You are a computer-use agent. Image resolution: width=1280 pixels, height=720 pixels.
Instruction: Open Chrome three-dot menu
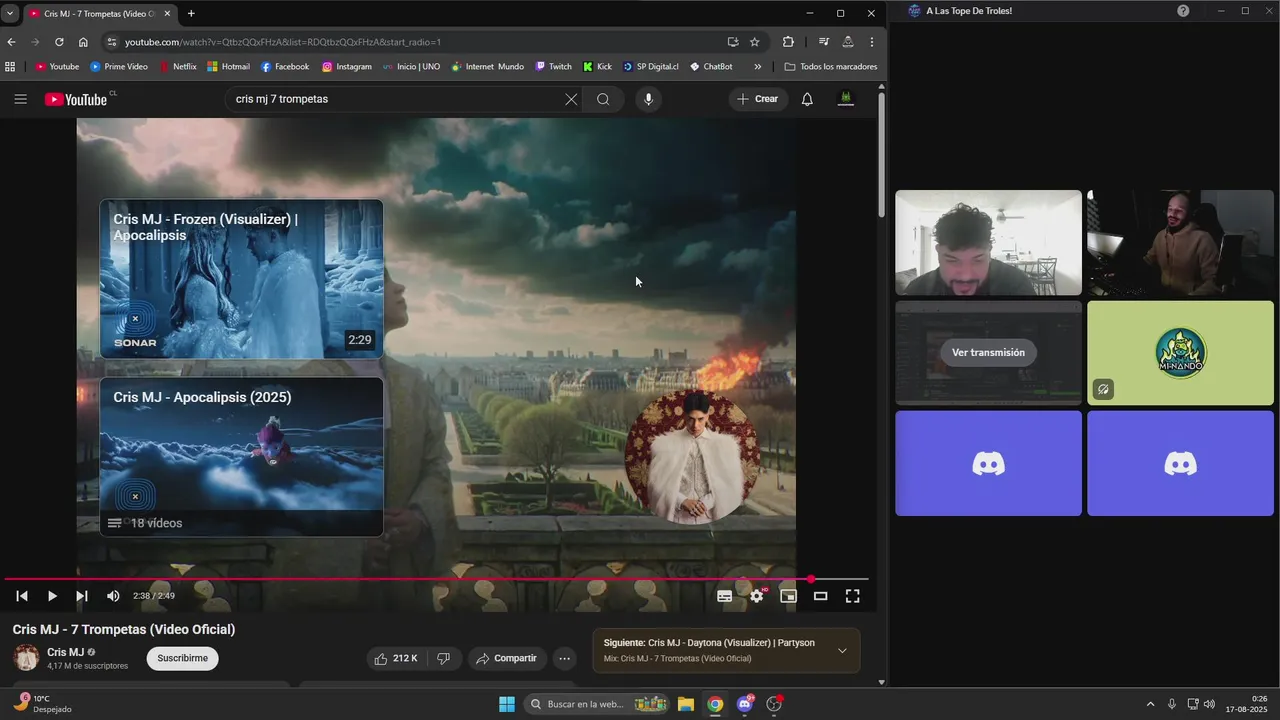click(x=872, y=42)
